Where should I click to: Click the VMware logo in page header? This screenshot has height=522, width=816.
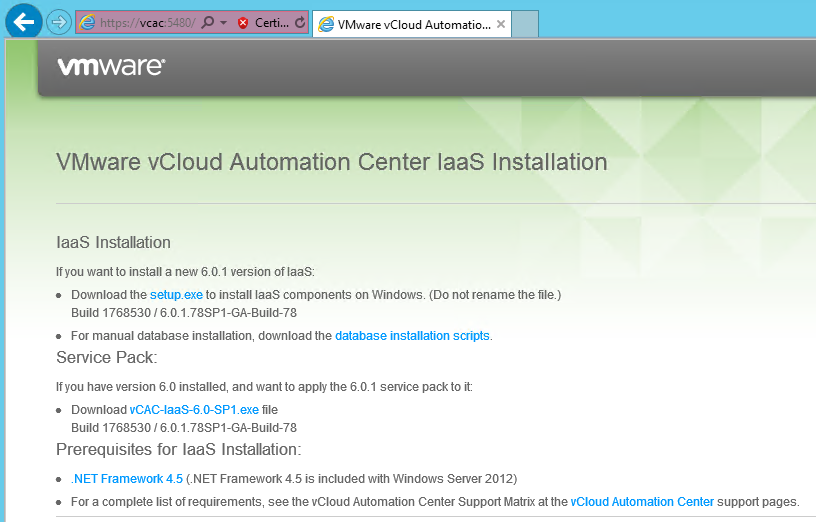click(111, 67)
